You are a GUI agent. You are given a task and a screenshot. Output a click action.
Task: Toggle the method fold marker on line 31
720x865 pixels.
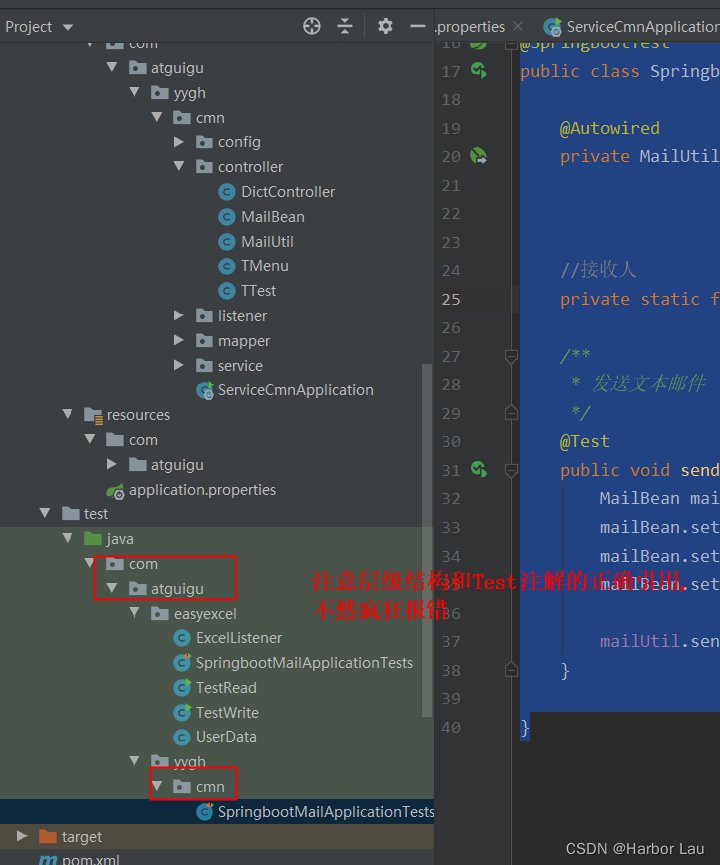pos(511,470)
